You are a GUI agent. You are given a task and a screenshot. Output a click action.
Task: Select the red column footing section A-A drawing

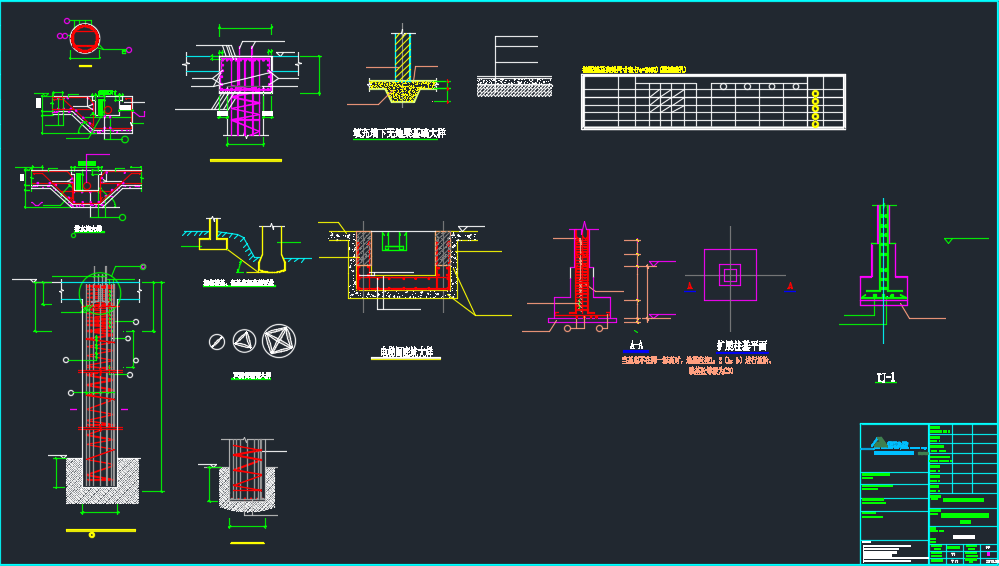[582, 277]
